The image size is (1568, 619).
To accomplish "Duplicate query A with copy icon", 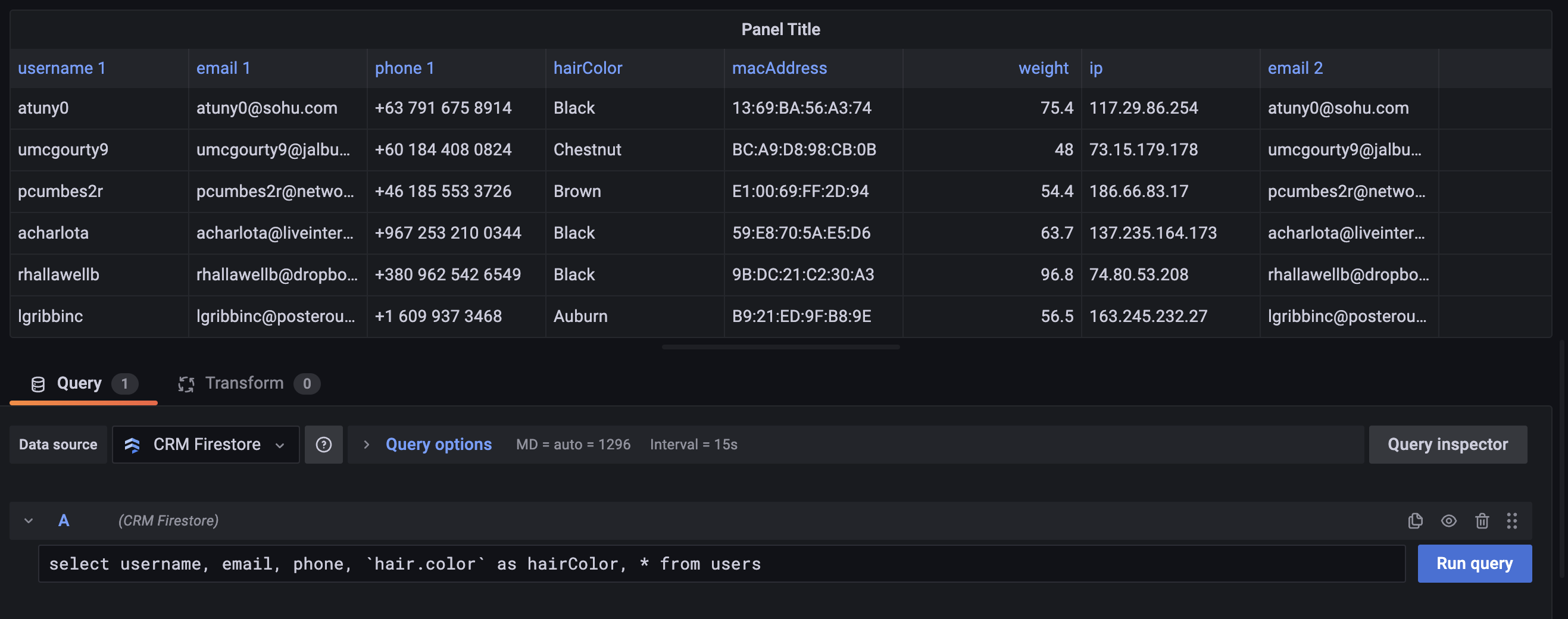I will [1415, 521].
